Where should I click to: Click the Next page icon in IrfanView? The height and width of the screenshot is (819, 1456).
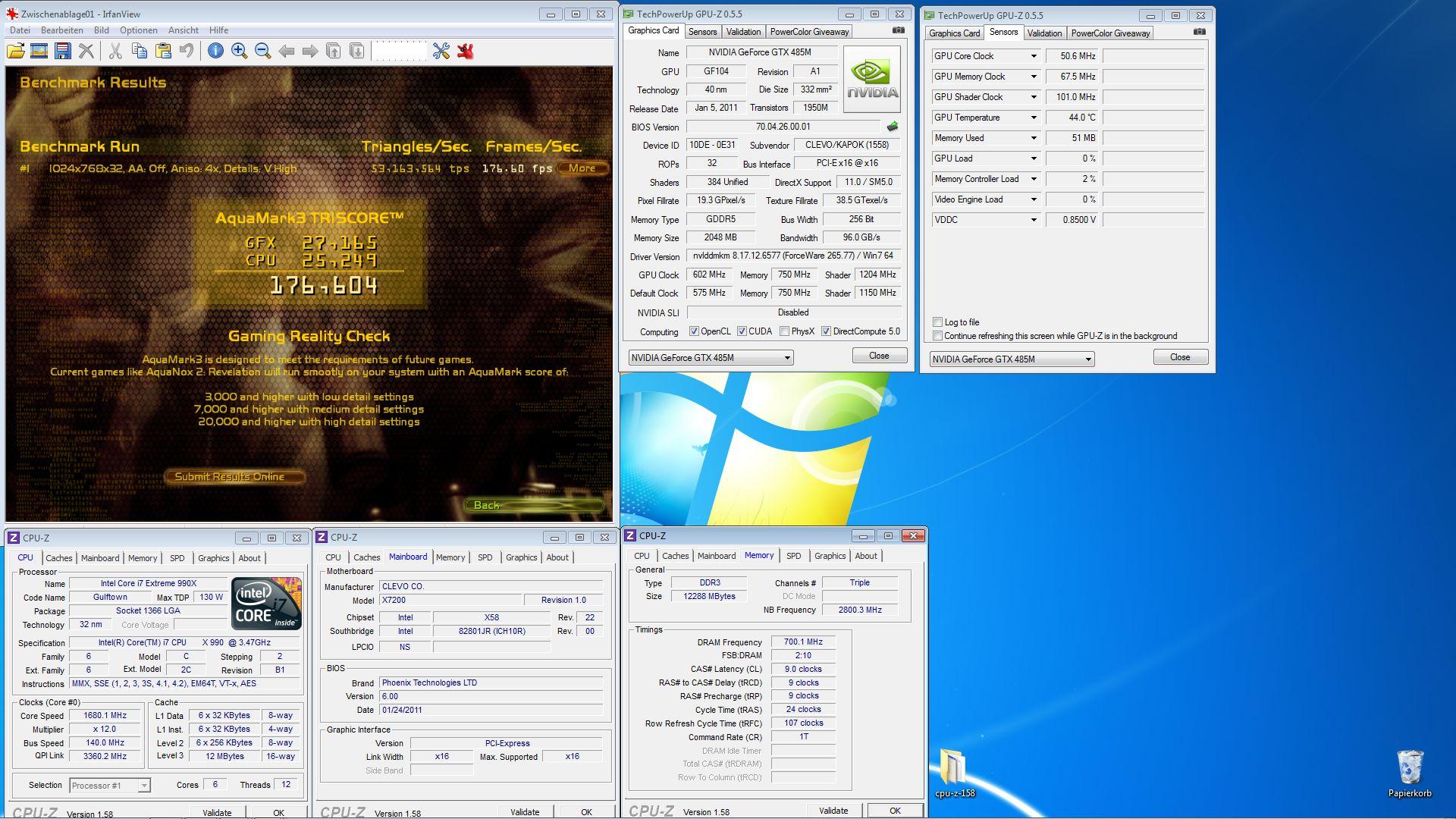(357, 51)
